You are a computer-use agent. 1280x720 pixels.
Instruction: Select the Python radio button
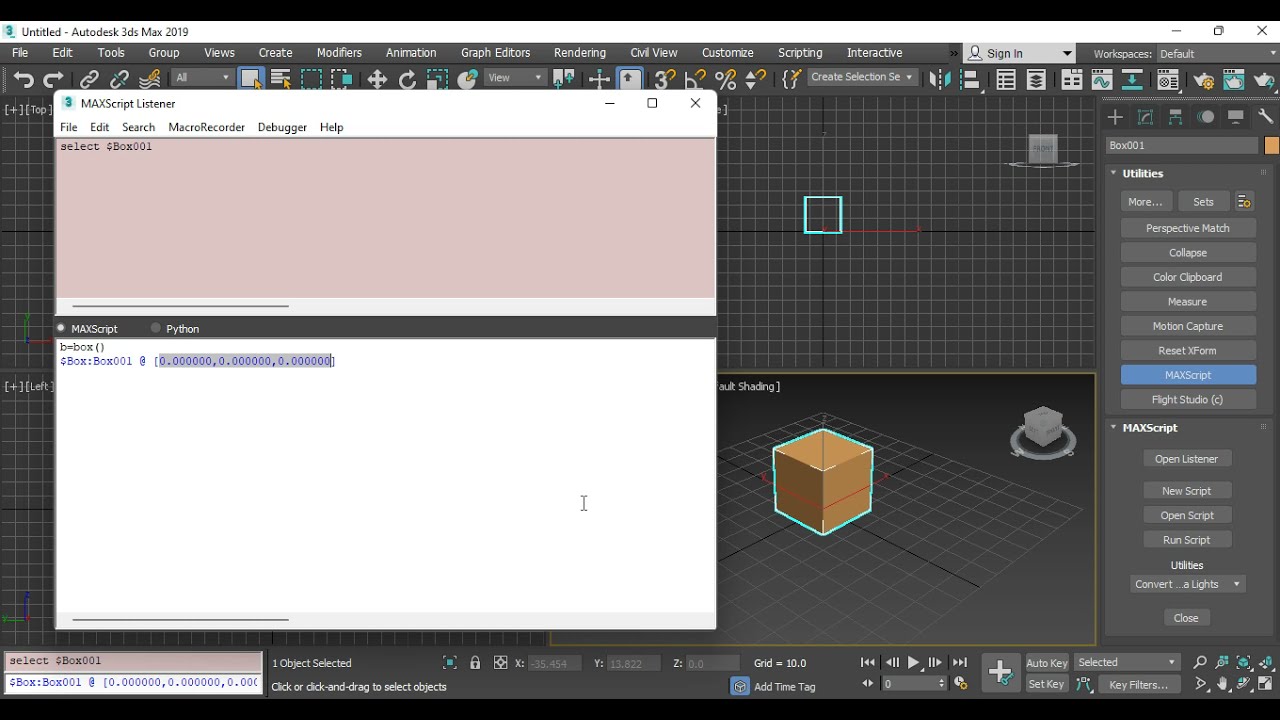coord(156,328)
